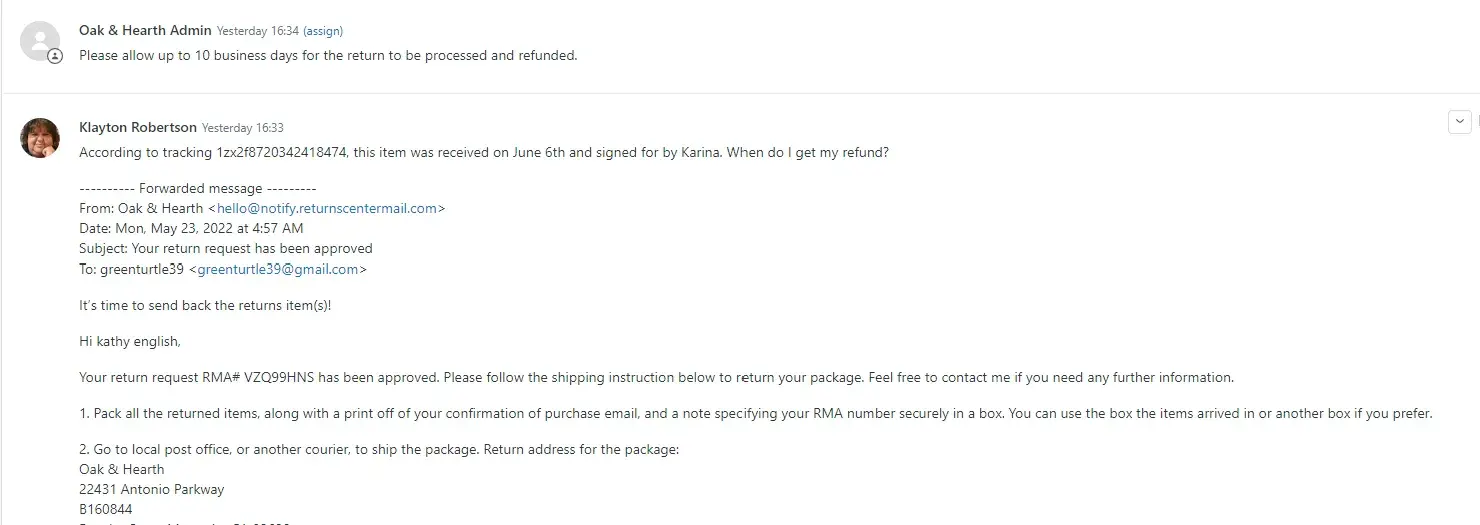The height and width of the screenshot is (525, 1480).
Task: Click the Oak & Hearth Admin author name
Action: coord(145,31)
